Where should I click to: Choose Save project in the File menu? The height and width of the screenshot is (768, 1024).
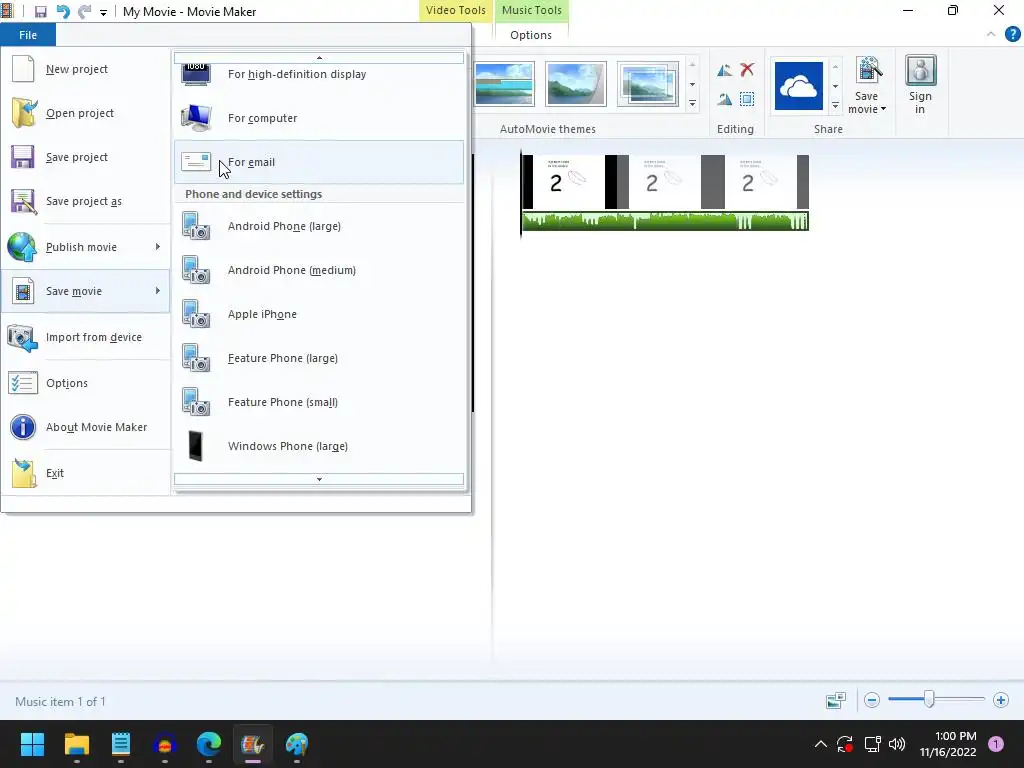point(86,157)
